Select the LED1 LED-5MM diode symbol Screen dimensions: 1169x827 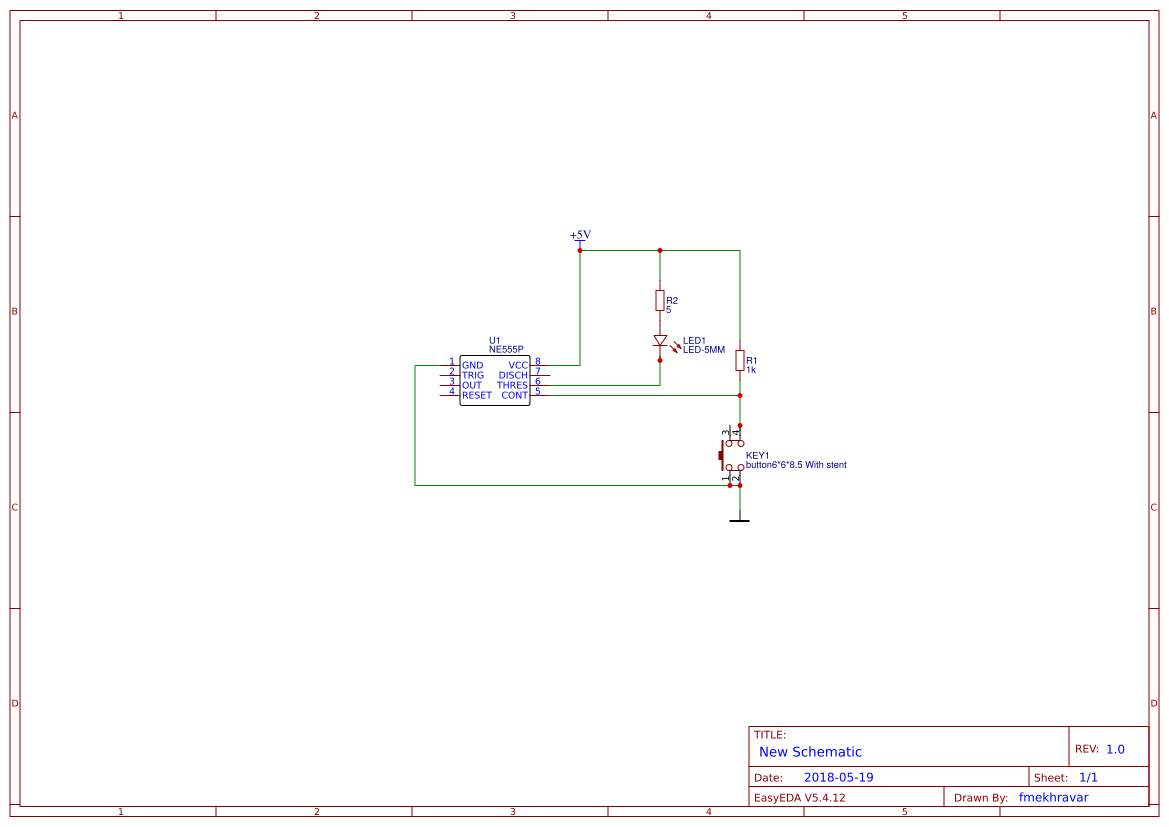658,341
